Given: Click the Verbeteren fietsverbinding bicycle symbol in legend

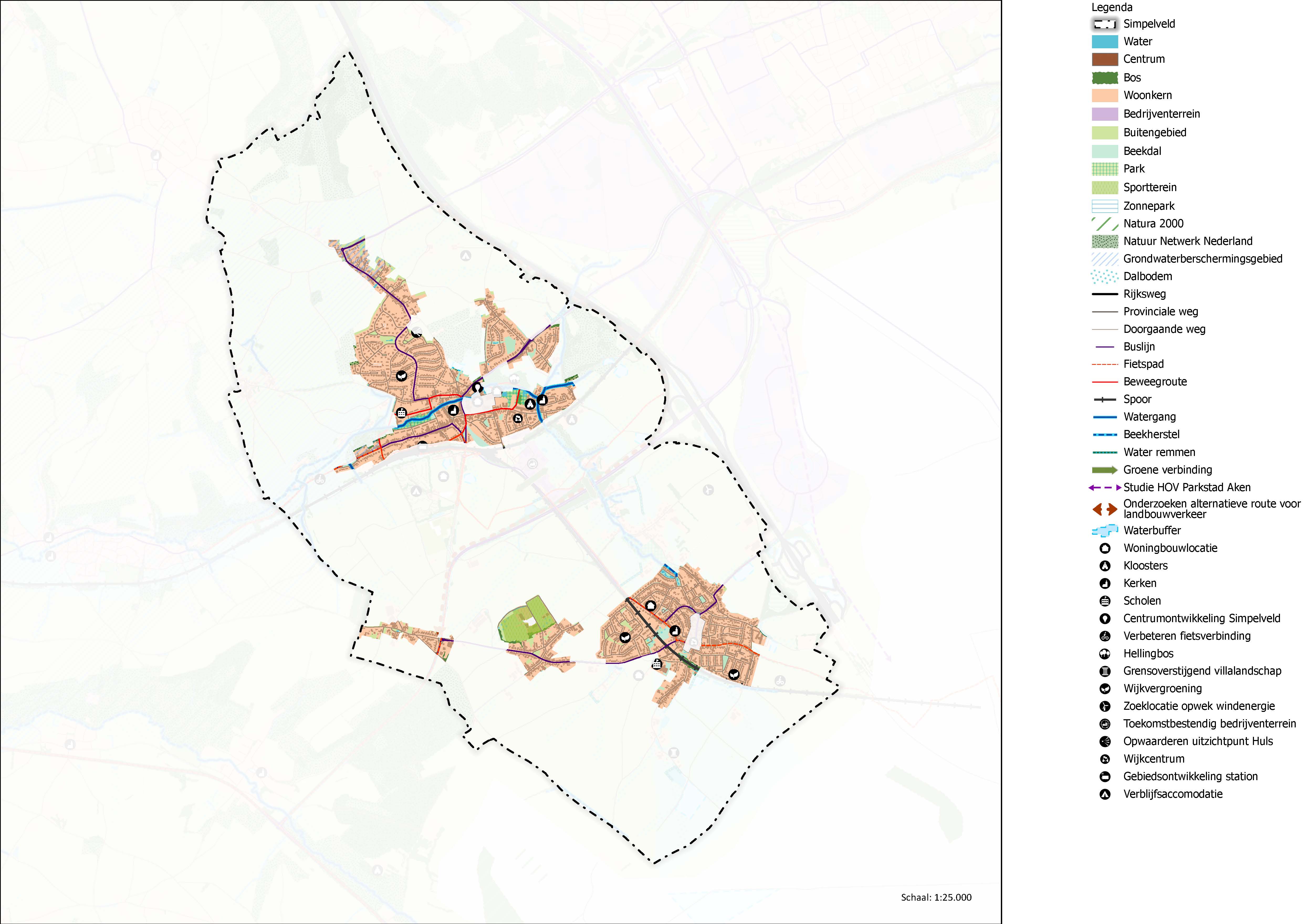Looking at the screenshot, I should 1105,636.
